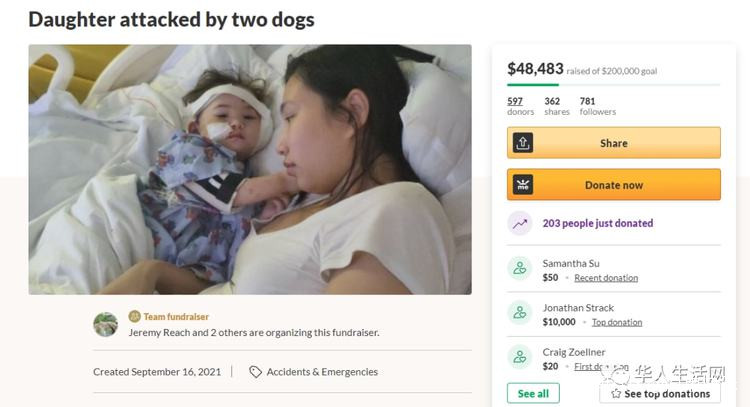The width and height of the screenshot is (750, 407).
Task: Click the purple trending arrow icon
Action: coord(520,223)
